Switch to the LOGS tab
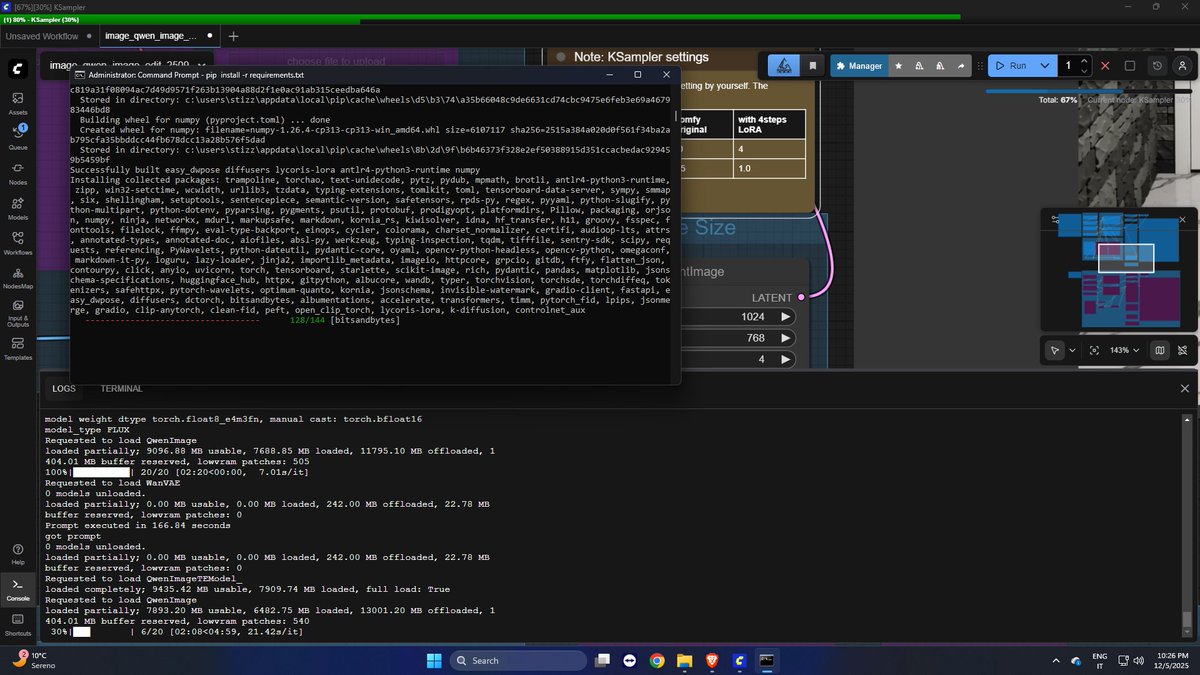 [64, 388]
